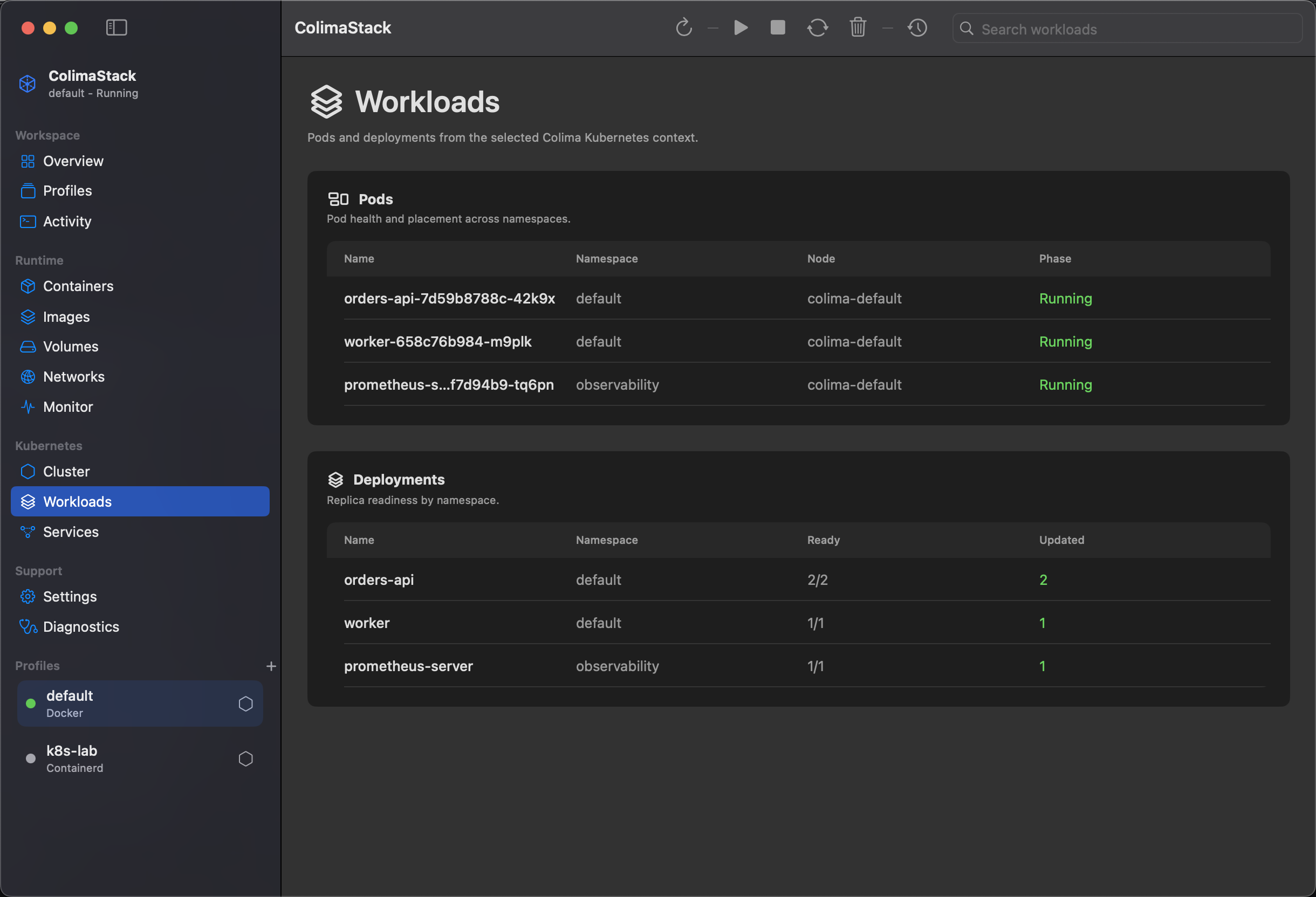
Task: Click the Images layers icon
Action: tap(27, 317)
